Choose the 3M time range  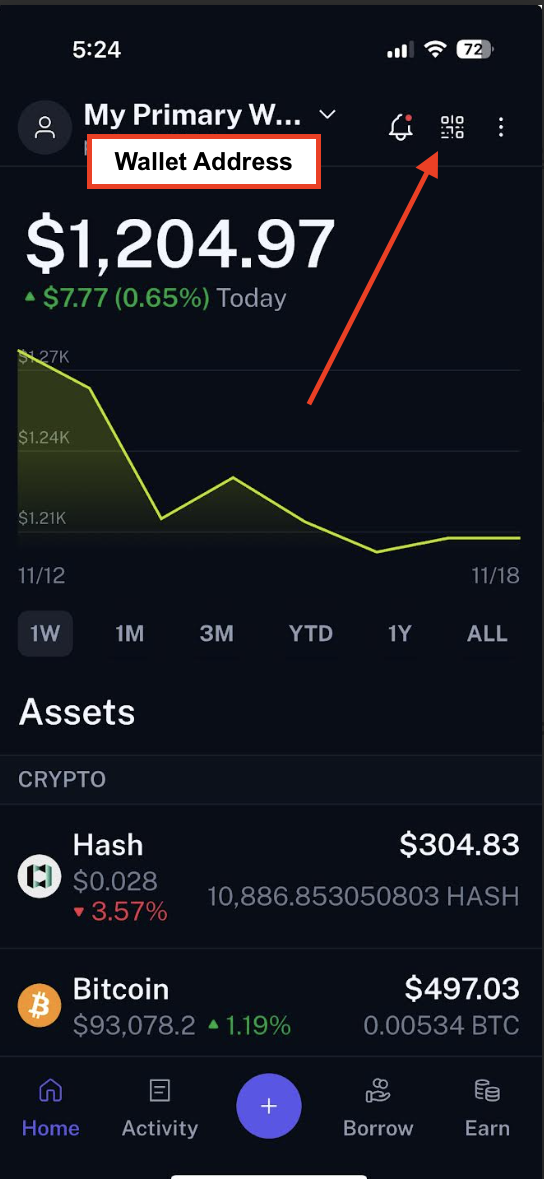[x=217, y=634]
